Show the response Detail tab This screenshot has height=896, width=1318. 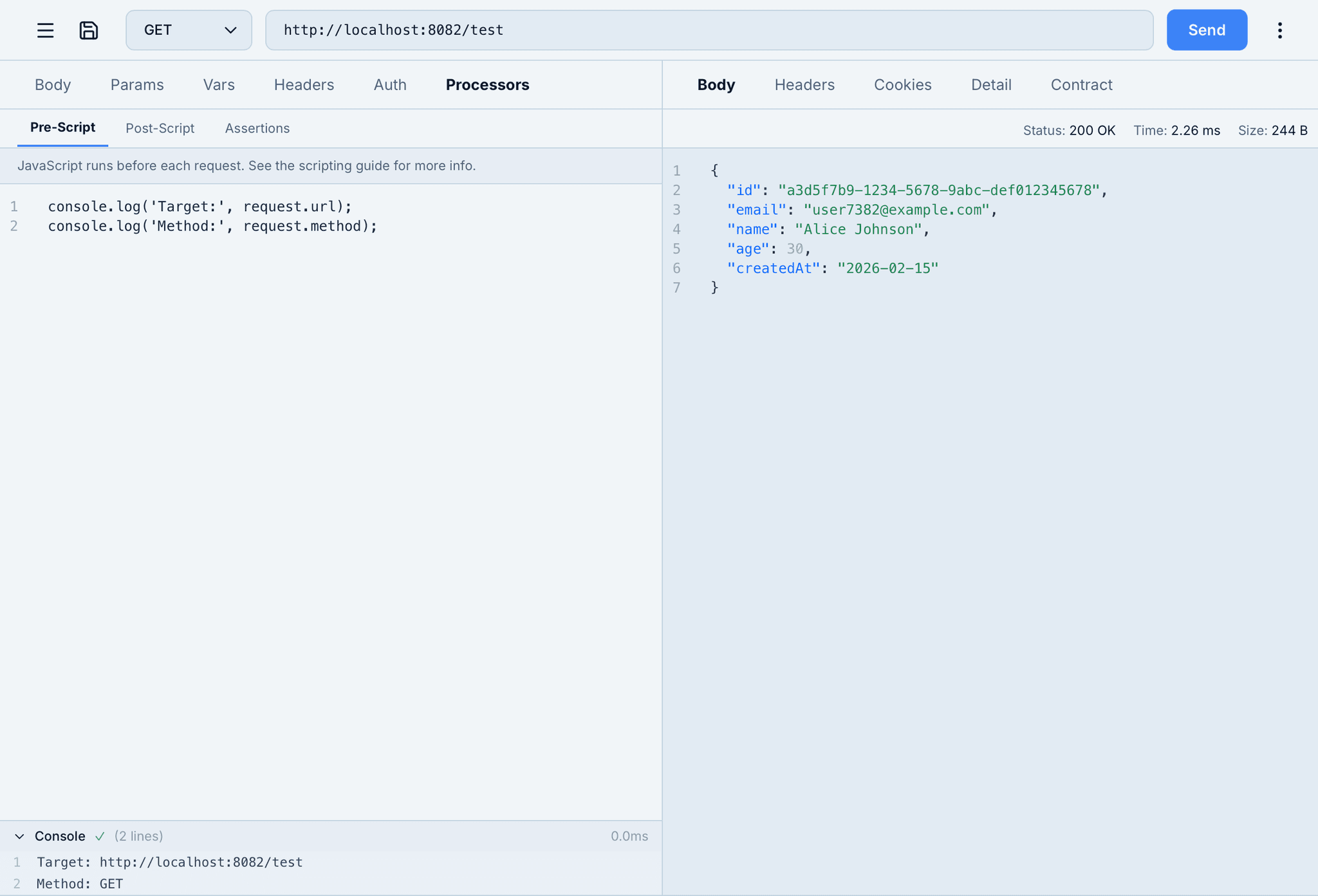pyautogui.click(x=991, y=85)
